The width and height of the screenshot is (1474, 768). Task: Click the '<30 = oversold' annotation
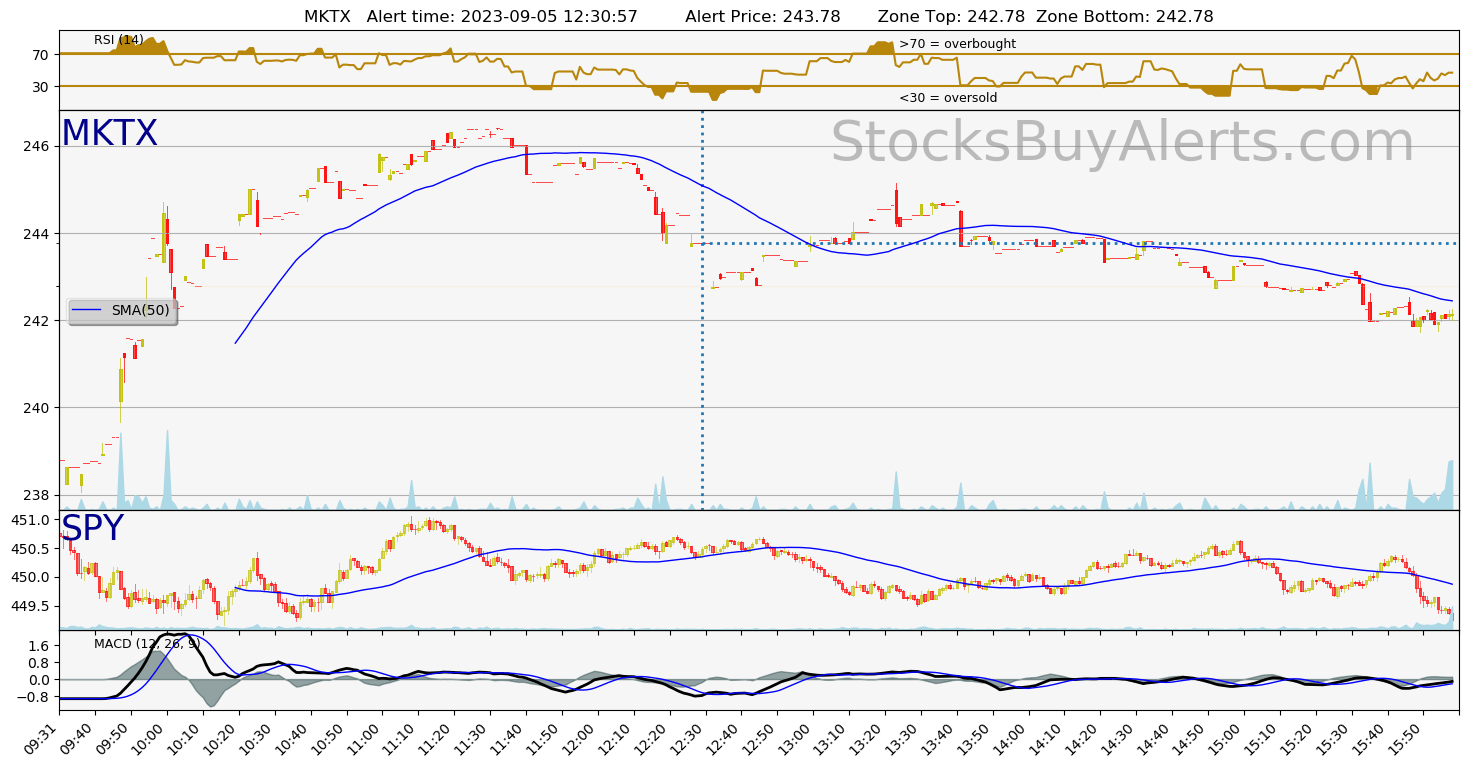948,98
